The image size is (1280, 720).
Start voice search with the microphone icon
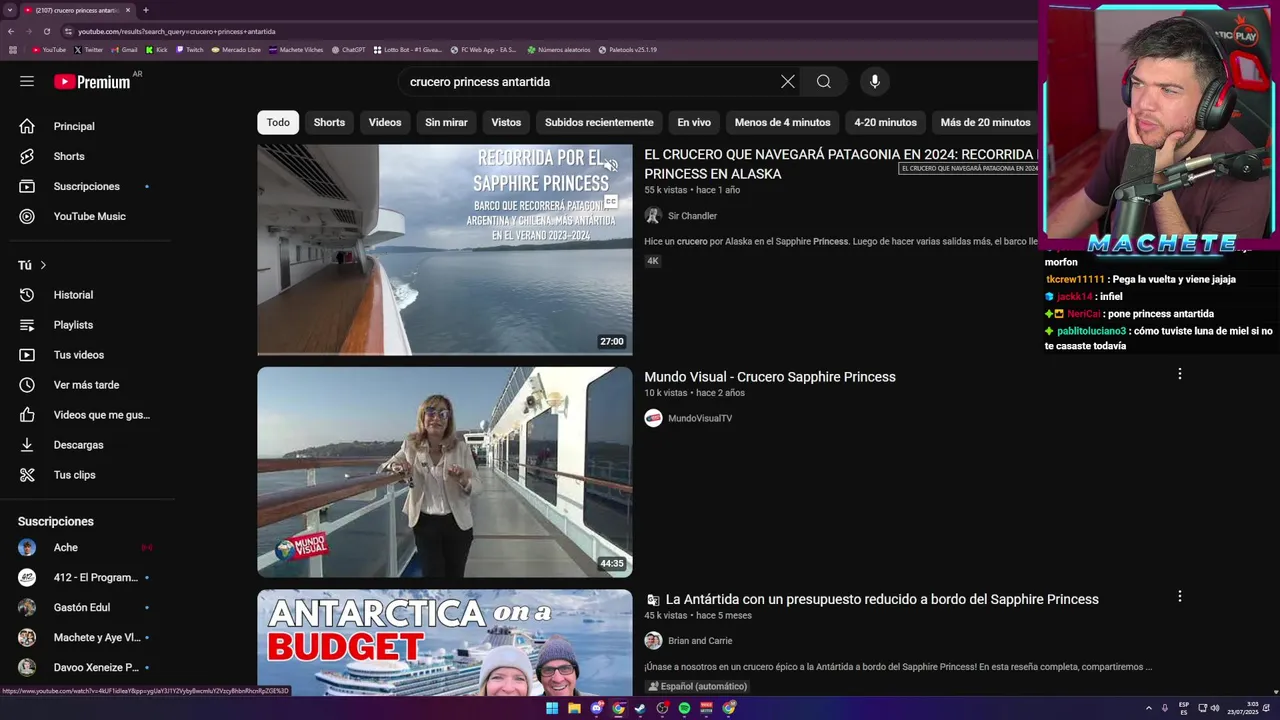(x=875, y=82)
